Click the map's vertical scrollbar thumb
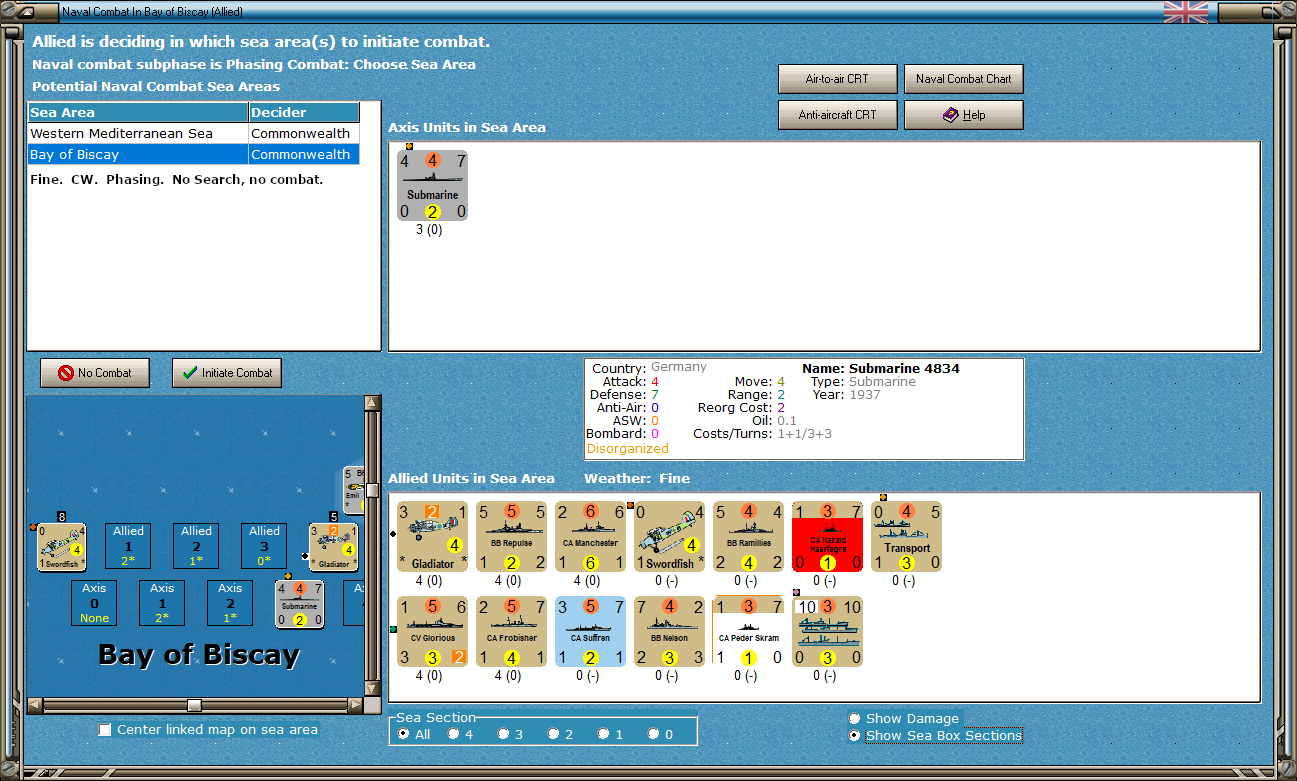The width and height of the screenshot is (1297, 781). click(372, 490)
